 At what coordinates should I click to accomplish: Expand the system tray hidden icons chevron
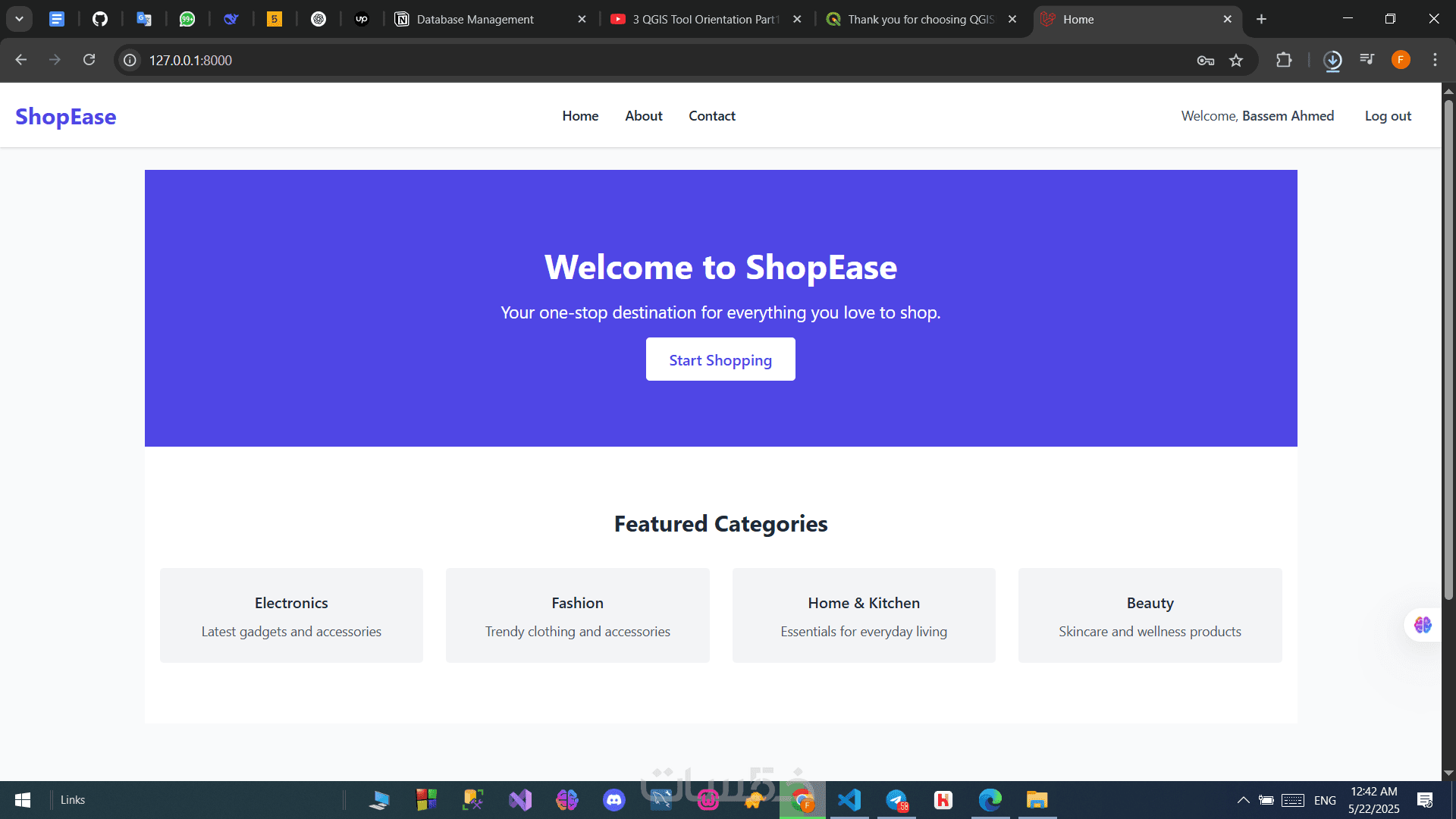click(x=1243, y=800)
